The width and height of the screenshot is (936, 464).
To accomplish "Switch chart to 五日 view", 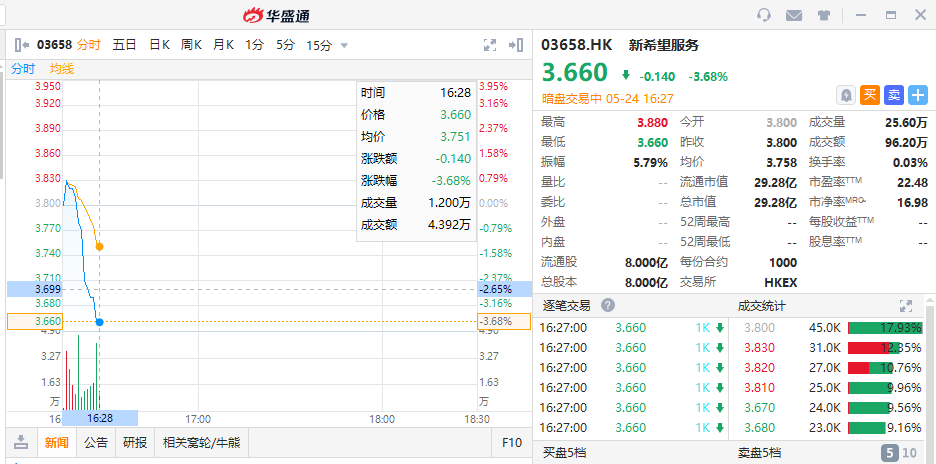I will pos(124,45).
